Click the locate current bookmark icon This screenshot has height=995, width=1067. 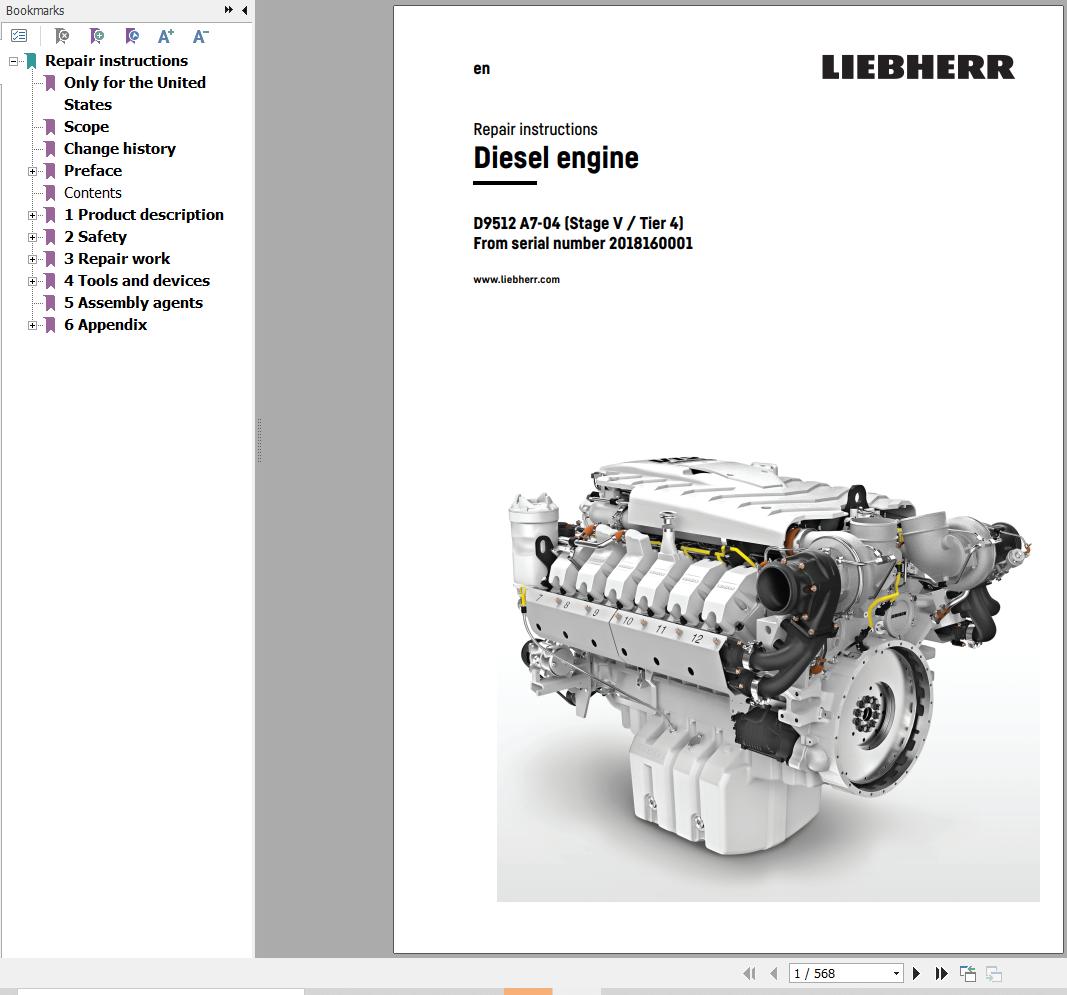click(x=131, y=36)
